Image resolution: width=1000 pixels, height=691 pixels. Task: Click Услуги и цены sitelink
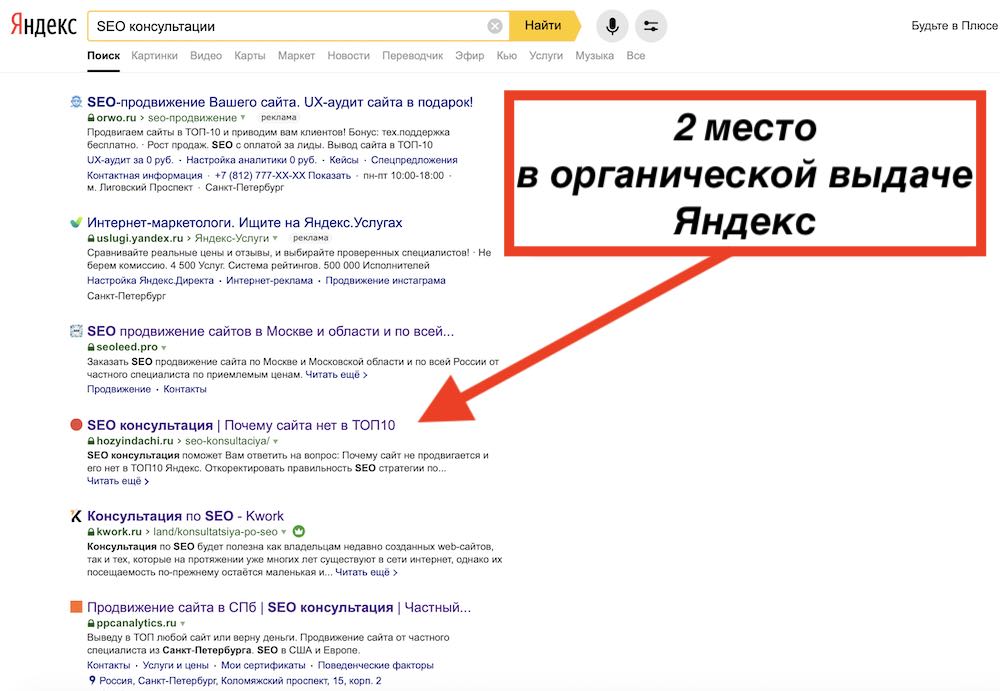(175, 665)
